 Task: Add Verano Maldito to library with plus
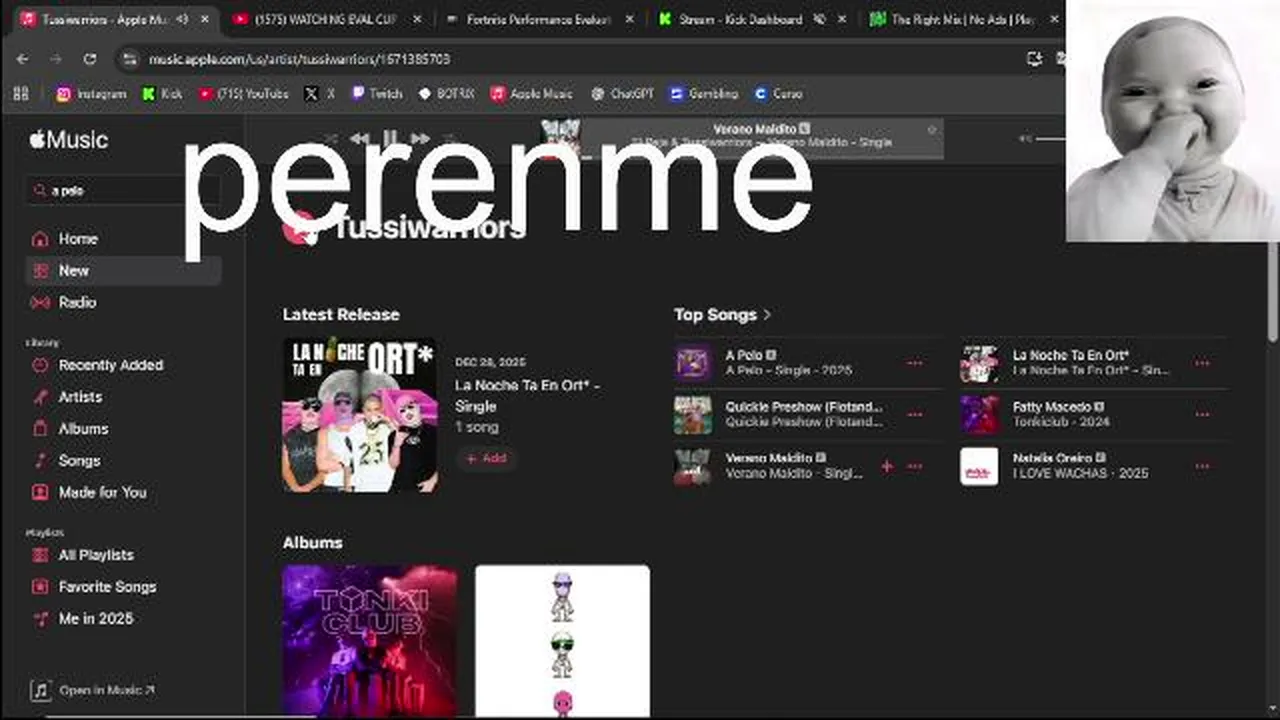click(887, 466)
